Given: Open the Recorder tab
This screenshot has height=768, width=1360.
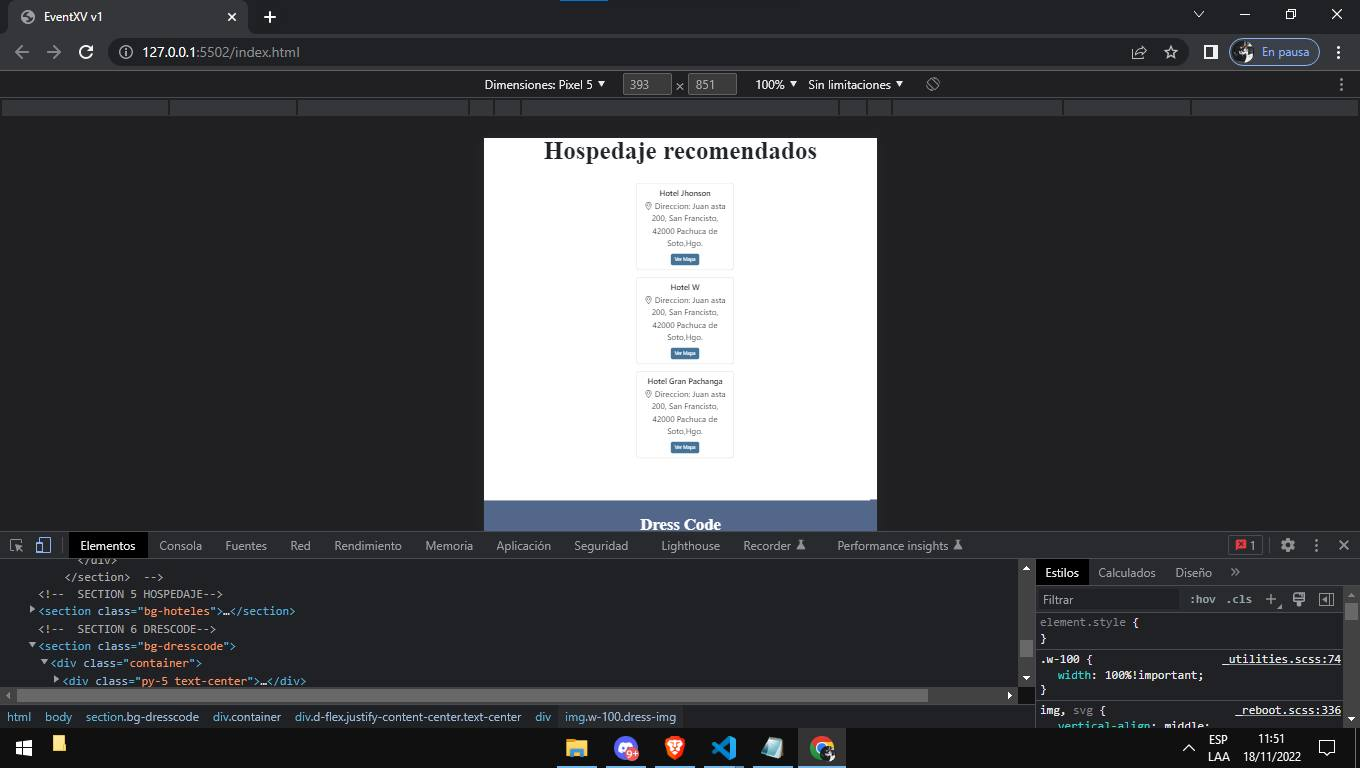Looking at the screenshot, I should (774, 545).
